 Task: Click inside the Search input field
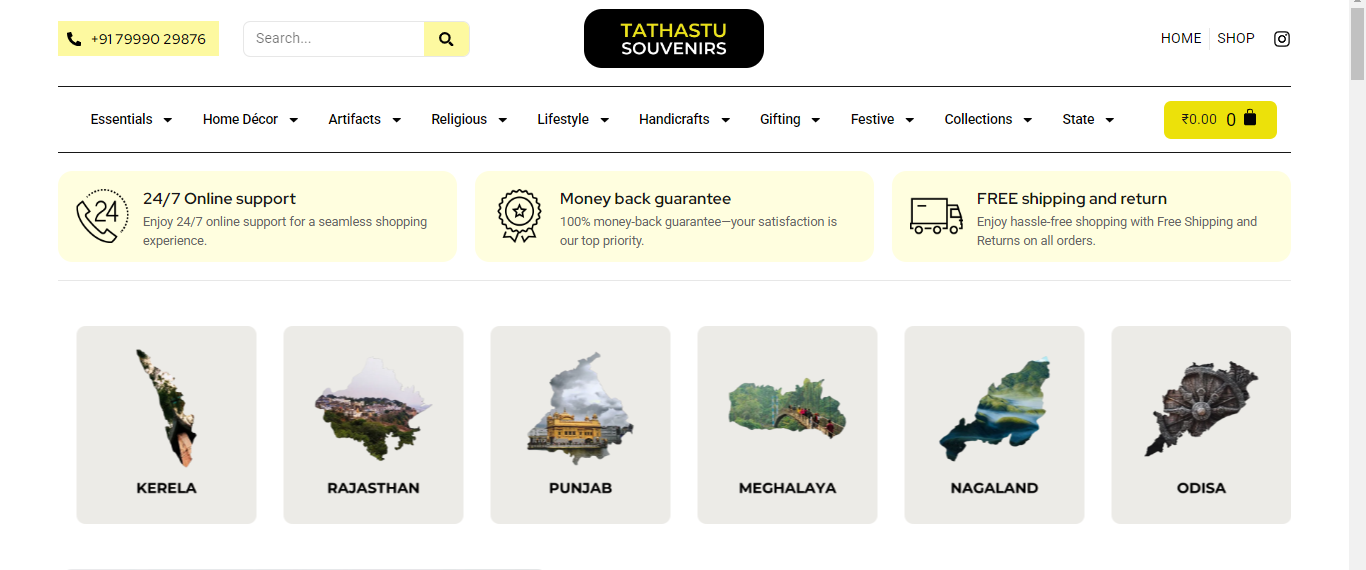coord(334,39)
